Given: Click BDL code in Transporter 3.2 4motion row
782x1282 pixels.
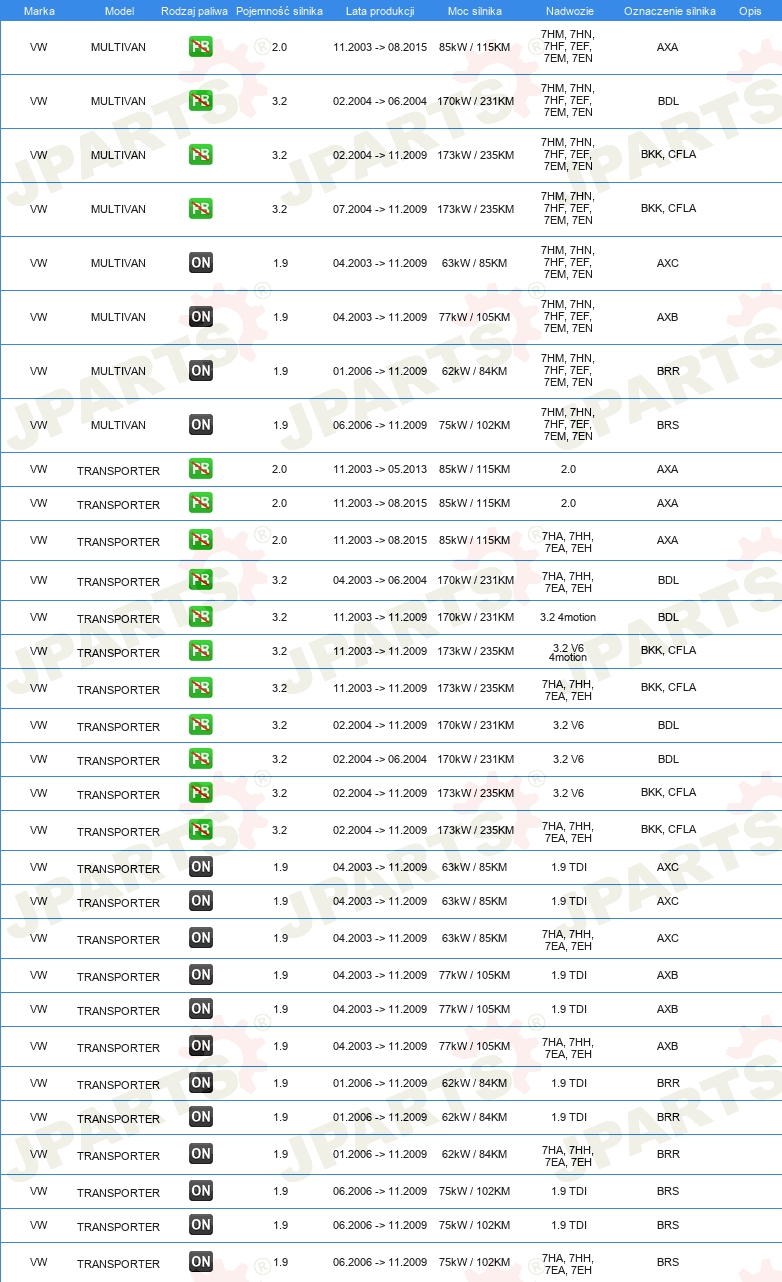Looking at the screenshot, I should (x=668, y=617).
